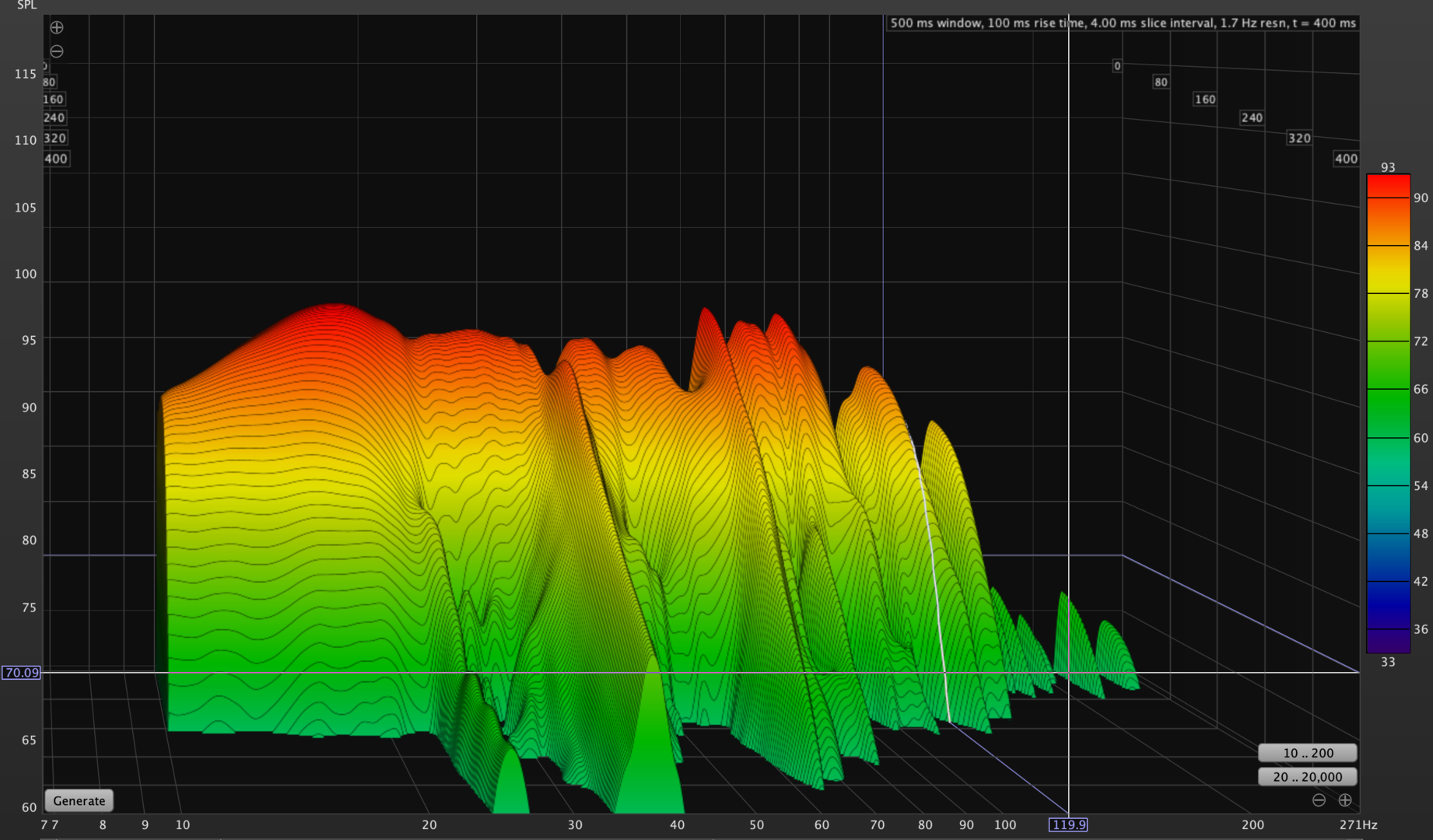This screenshot has width=1433, height=840.
Task: Click the 80 time marker on right axis
Action: coord(1161,82)
